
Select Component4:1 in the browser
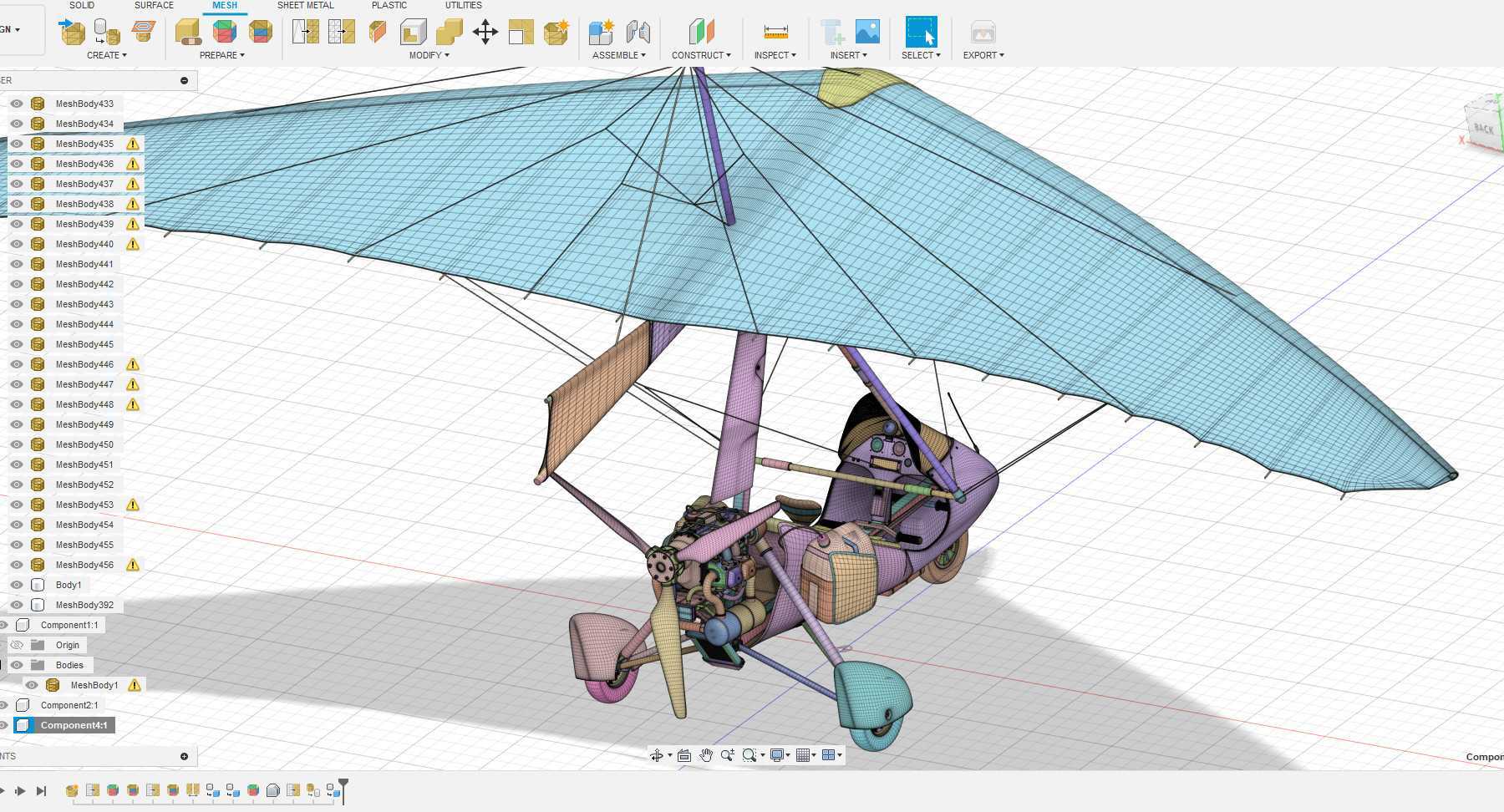74,725
